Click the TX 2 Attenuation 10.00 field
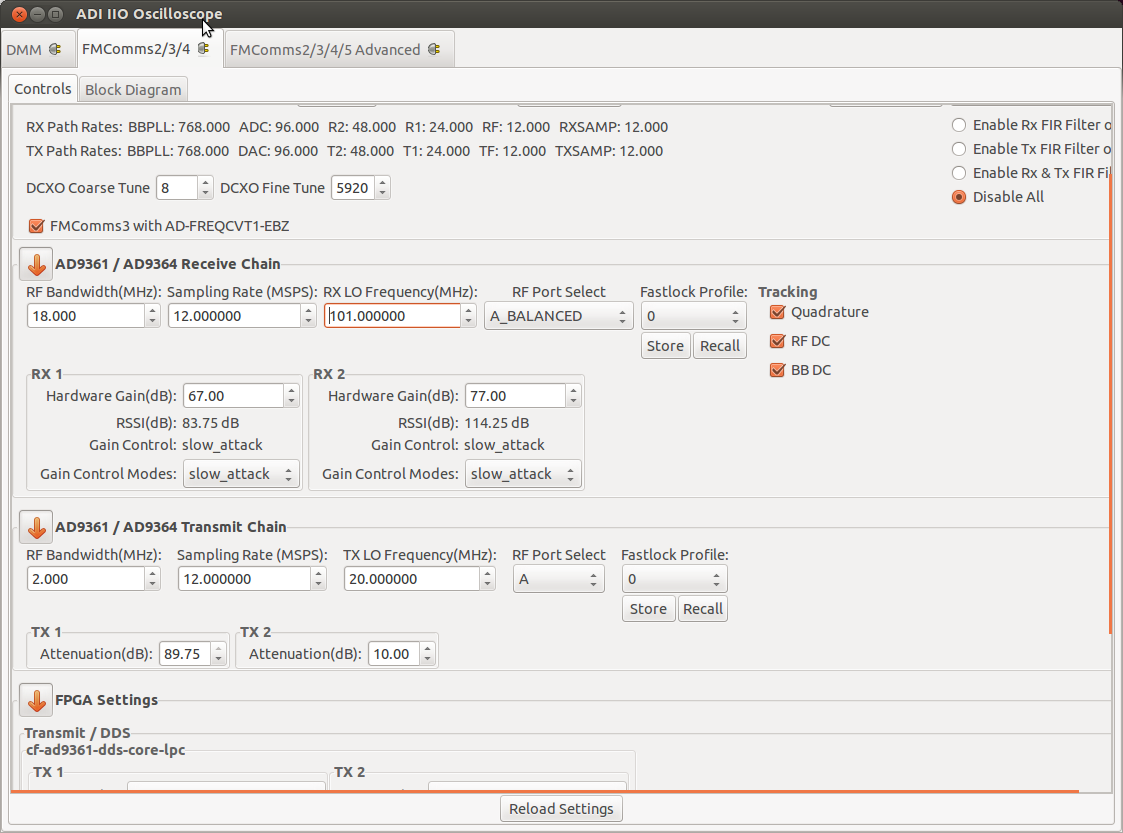Viewport: 1123px width, 833px height. coord(394,653)
